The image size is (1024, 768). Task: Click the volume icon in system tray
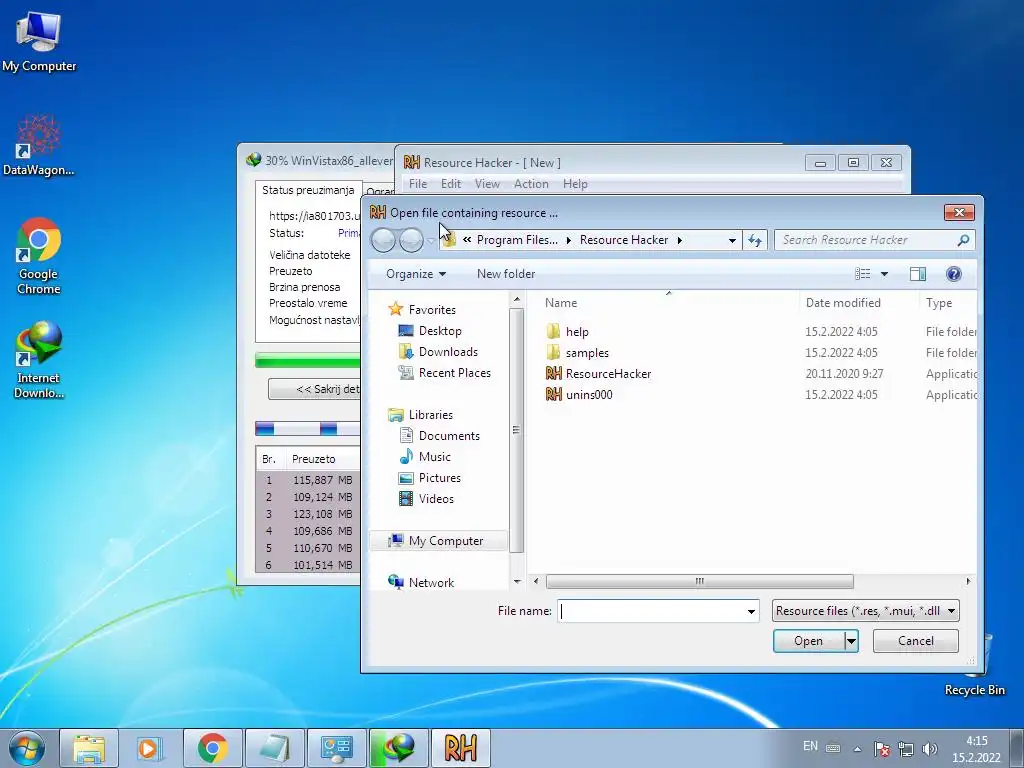[930, 748]
